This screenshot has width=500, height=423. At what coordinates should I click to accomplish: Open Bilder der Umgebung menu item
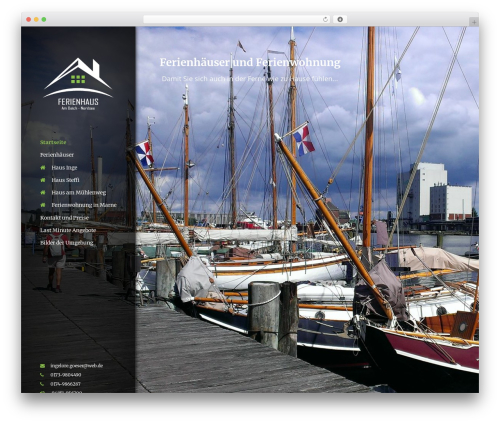coord(67,243)
